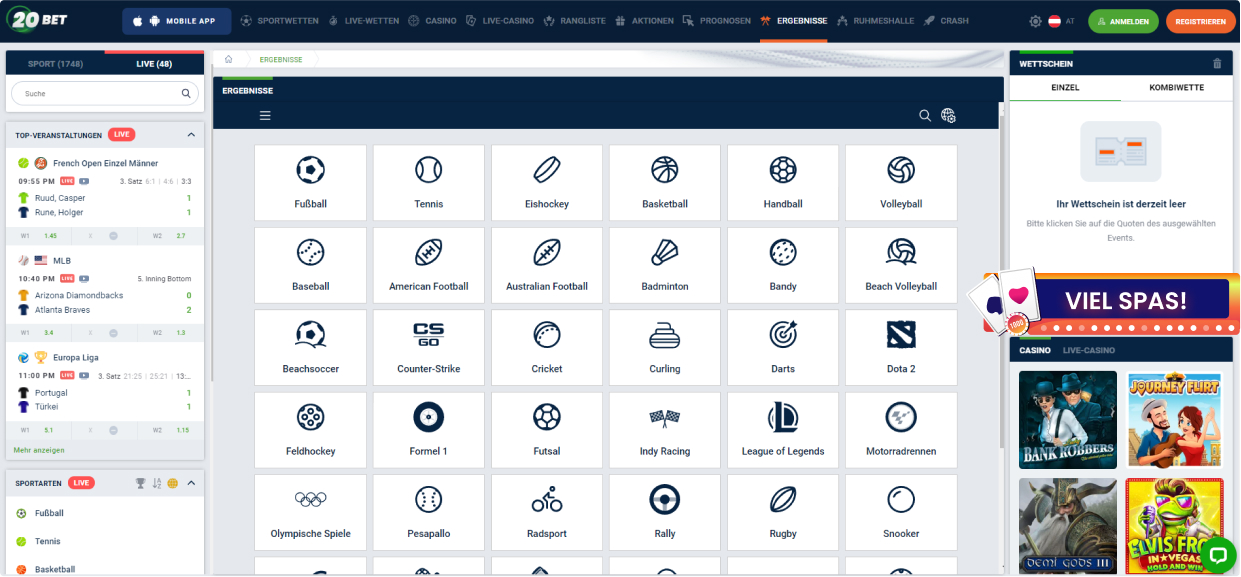1241x577 pixels.
Task: Open the globe timezone settings icon
Action: pyautogui.click(x=948, y=116)
